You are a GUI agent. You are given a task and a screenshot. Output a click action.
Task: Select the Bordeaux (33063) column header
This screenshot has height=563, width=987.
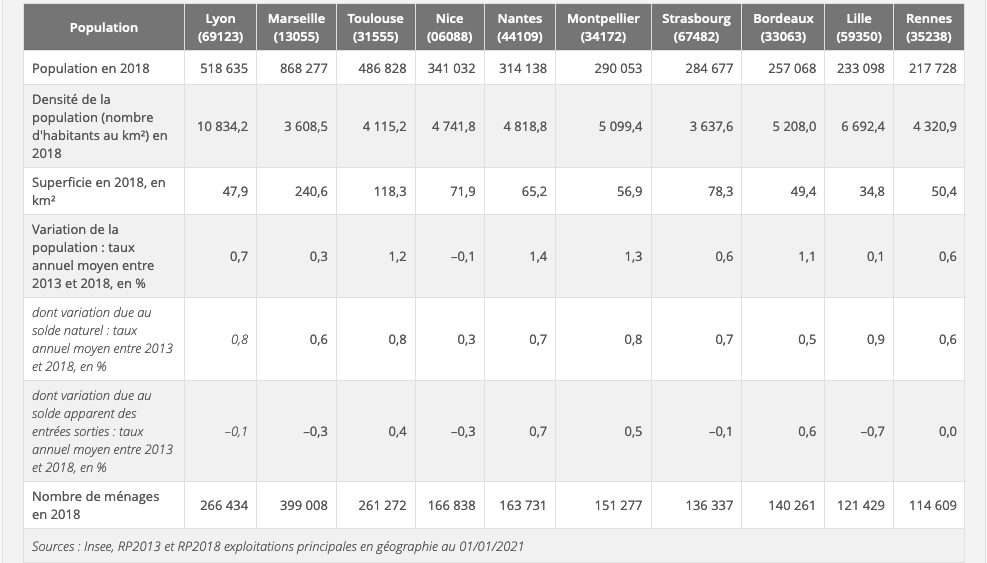783,28
